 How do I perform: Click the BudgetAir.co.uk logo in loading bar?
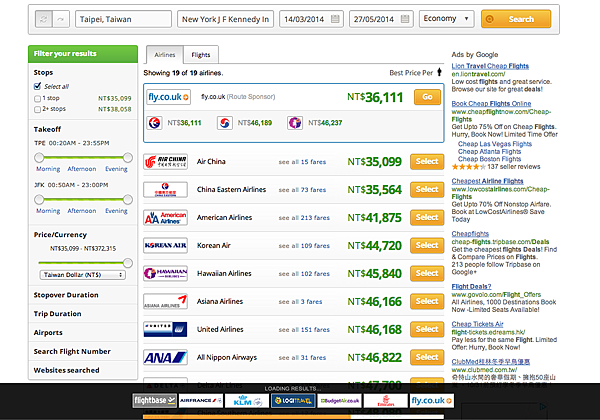[x=339, y=400]
